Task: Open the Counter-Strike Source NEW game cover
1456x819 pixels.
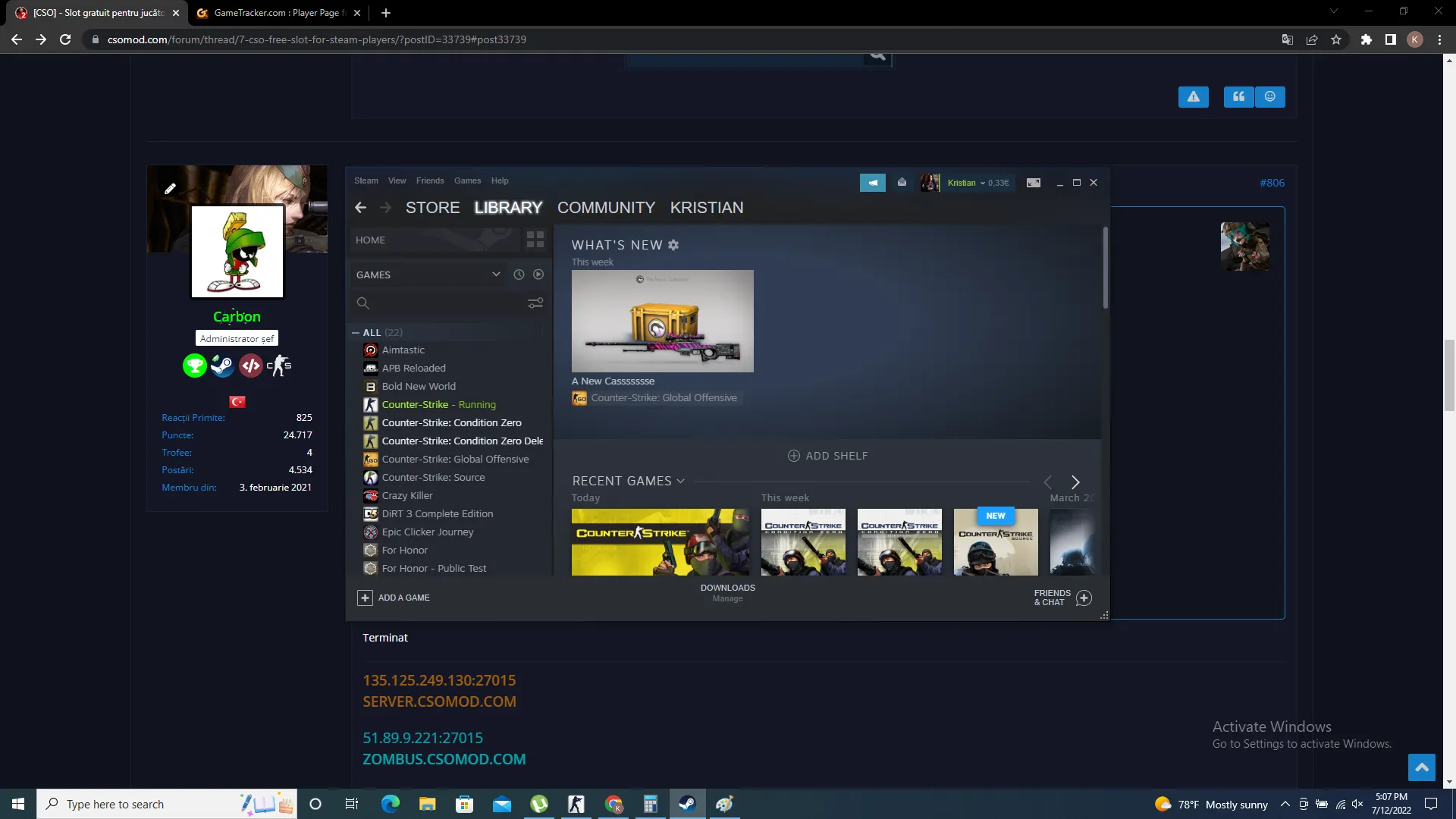Action: click(996, 542)
